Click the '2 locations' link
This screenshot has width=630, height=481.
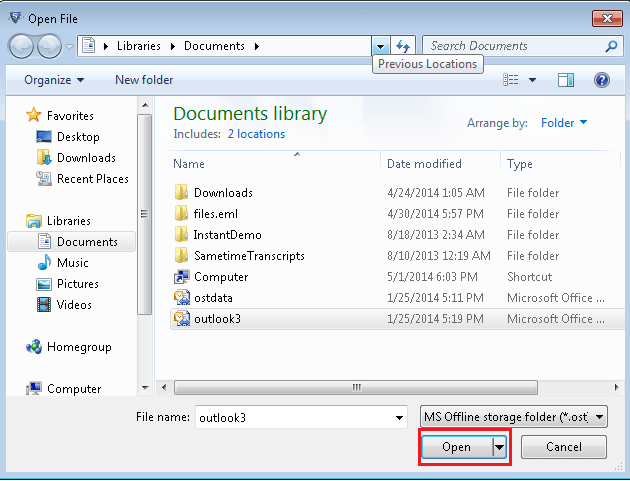[256, 134]
